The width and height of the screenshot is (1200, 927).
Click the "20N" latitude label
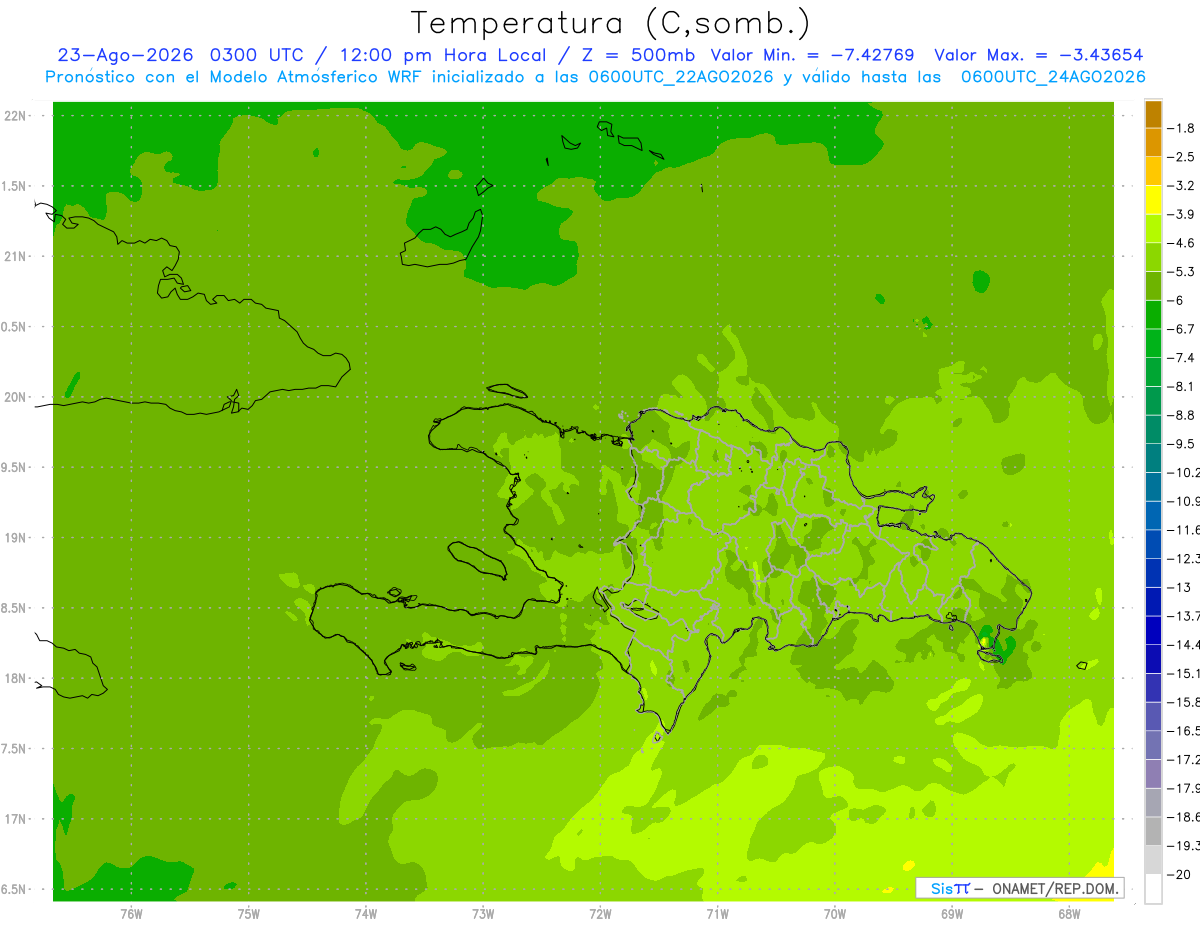[17, 397]
